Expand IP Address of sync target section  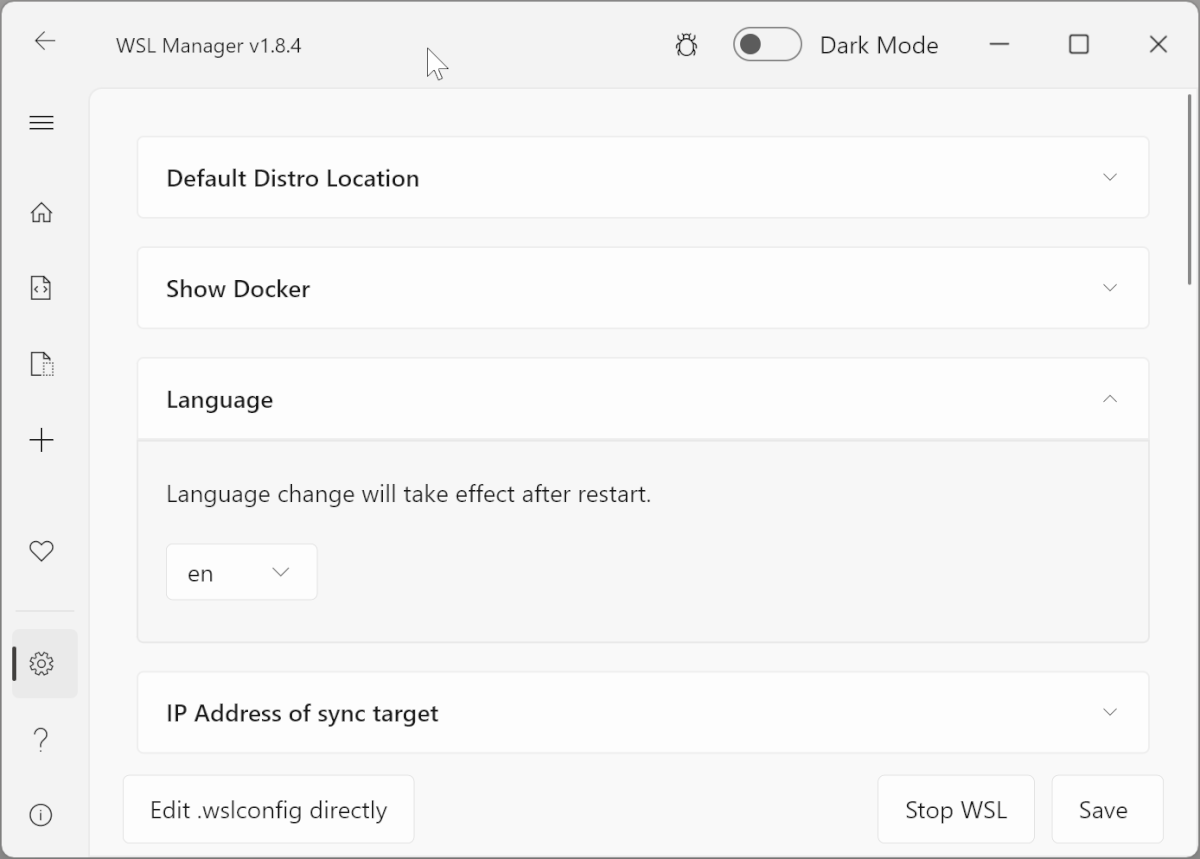643,712
